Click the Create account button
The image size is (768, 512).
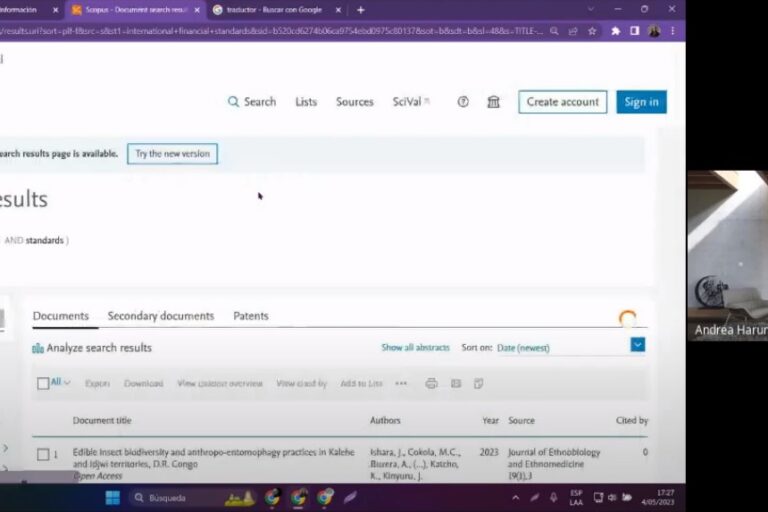(x=562, y=102)
